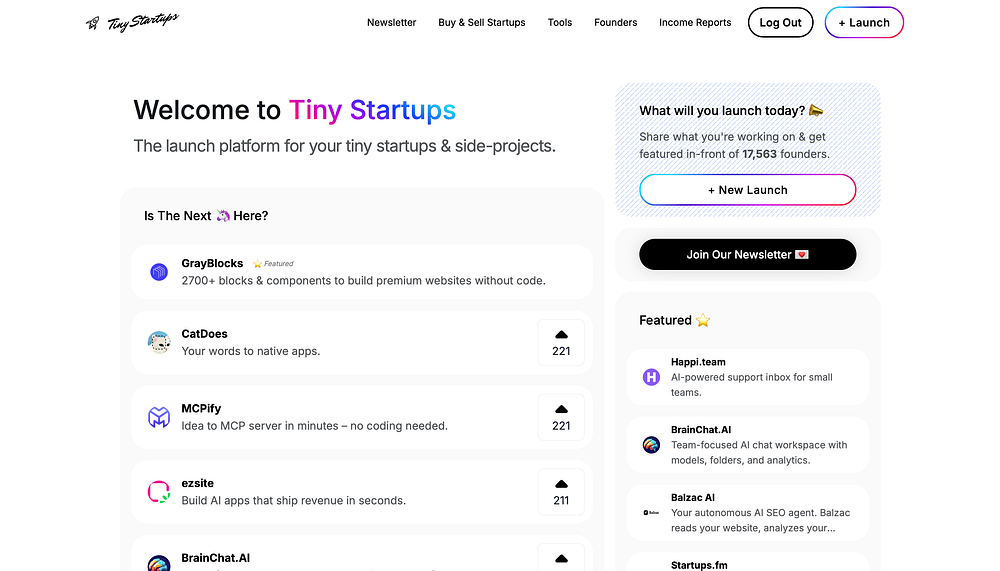Click the + New Launch button

[x=747, y=189]
